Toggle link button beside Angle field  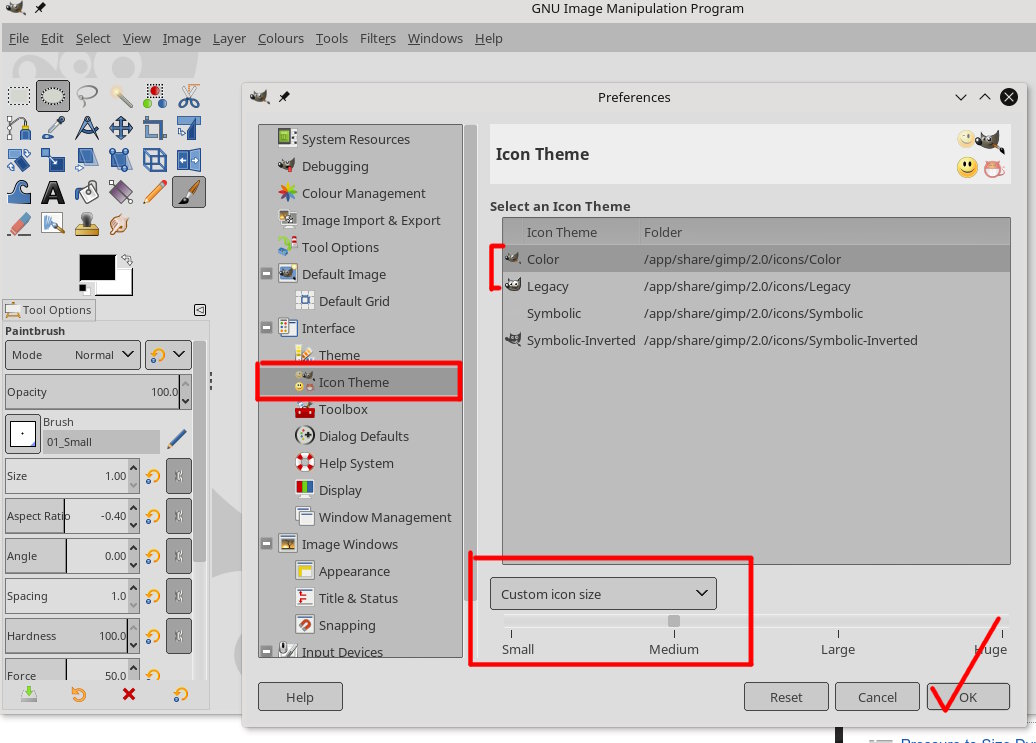click(x=179, y=556)
